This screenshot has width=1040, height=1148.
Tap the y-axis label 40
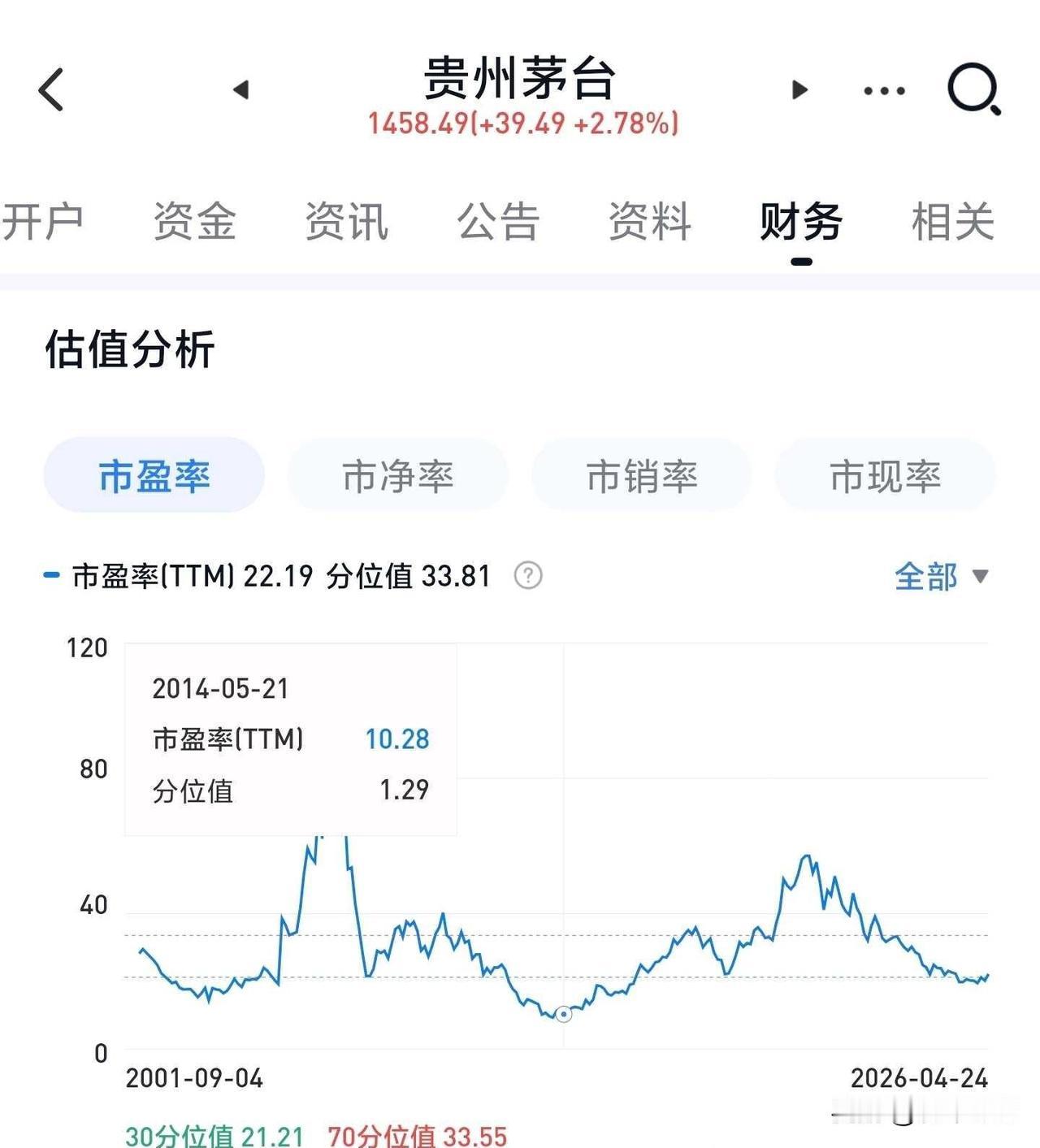(x=93, y=905)
